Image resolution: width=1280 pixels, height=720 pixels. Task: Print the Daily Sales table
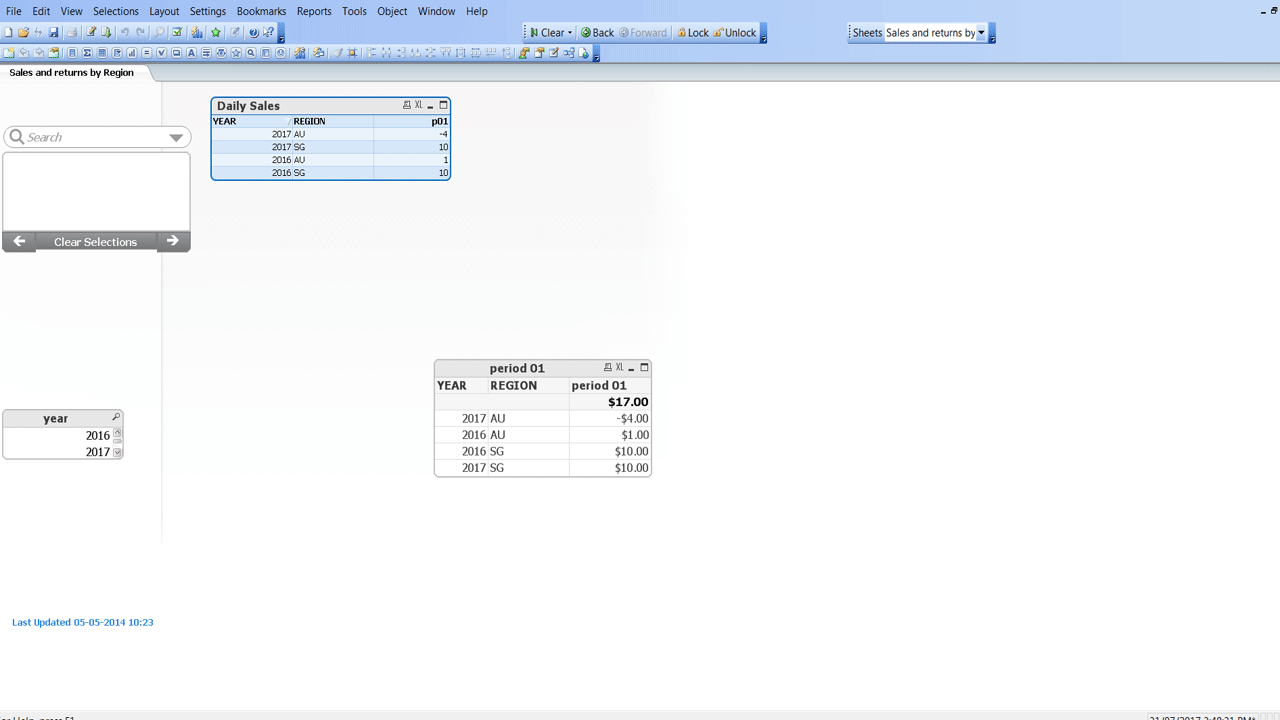407,105
